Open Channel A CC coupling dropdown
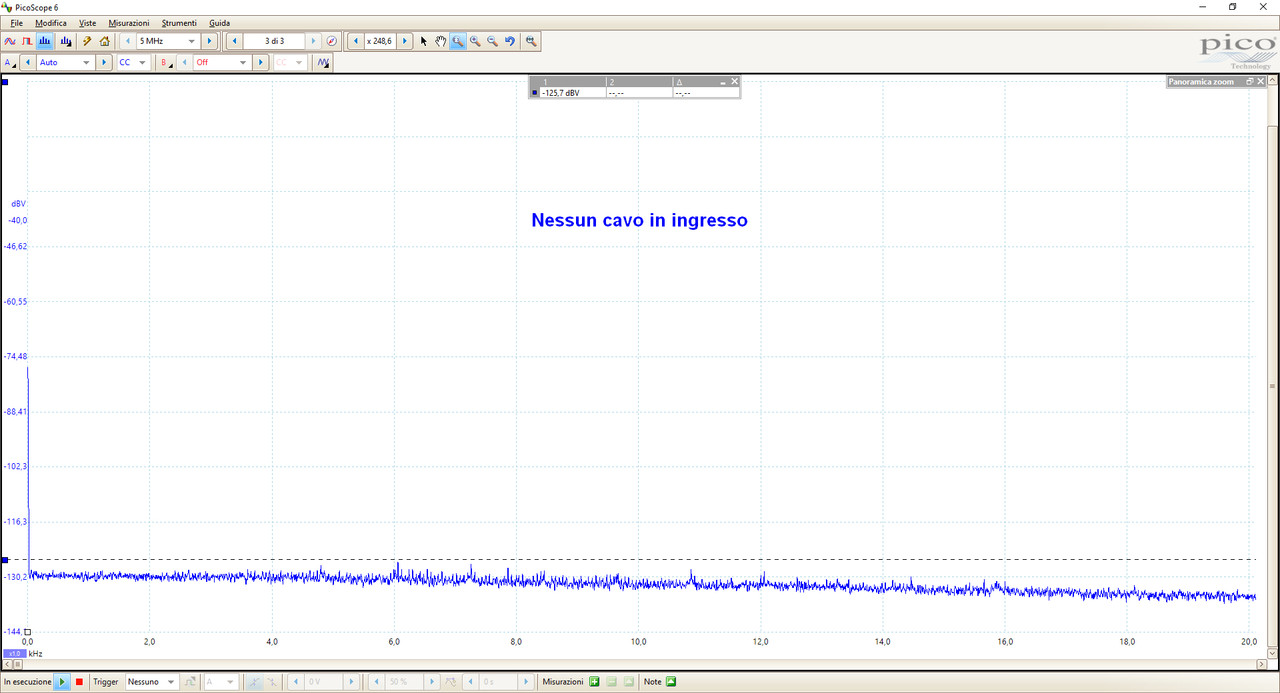Viewport: 1280px width, 693px height. coord(133,62)
